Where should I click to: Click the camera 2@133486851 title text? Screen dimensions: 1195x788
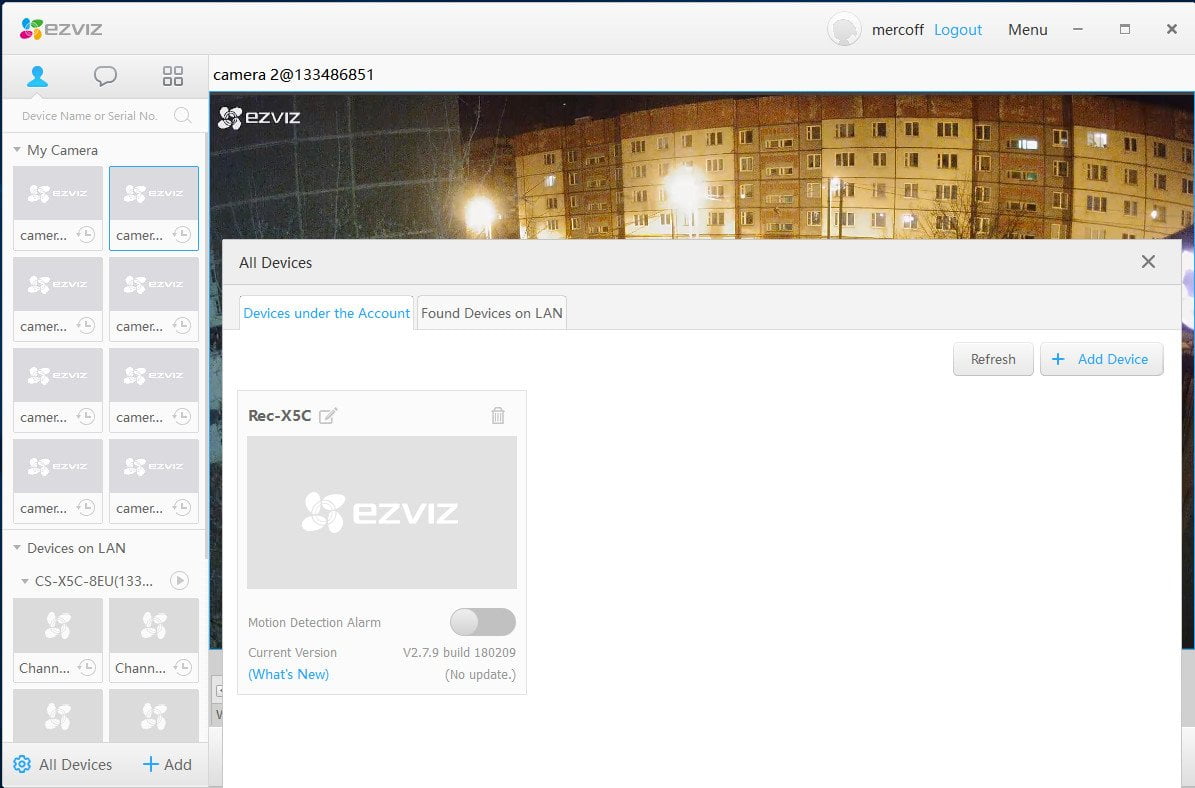(293, 75)
